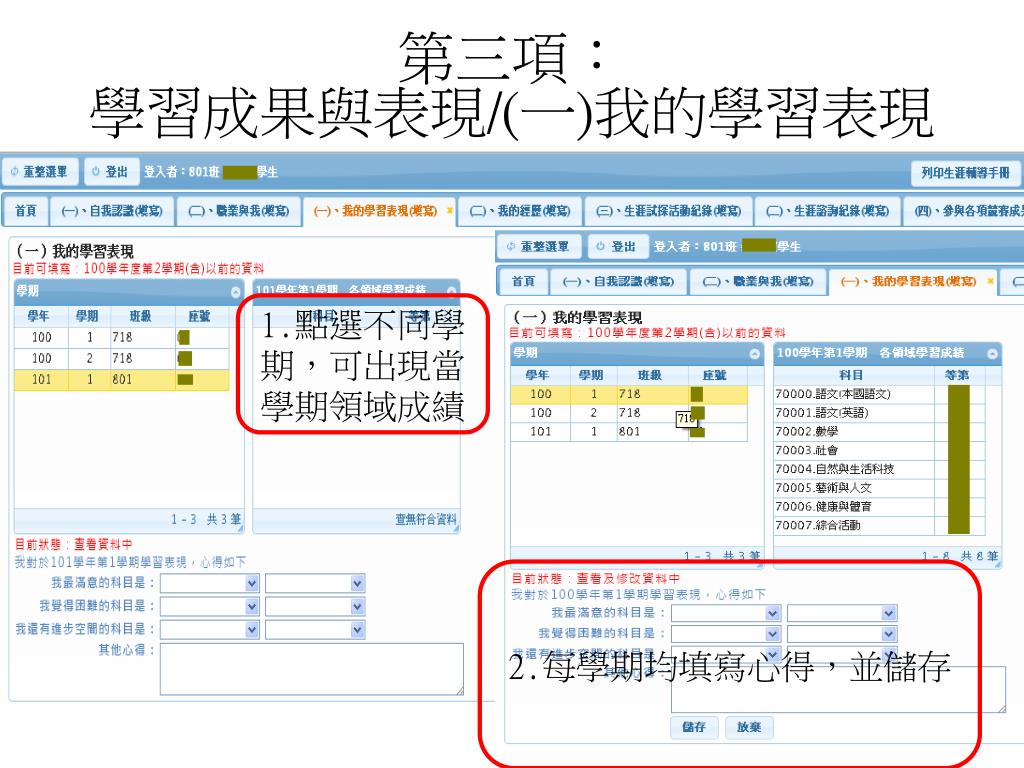
Task: Collapse the 100學年第1學期 各領域學習成績 panel
Action: 993,353
